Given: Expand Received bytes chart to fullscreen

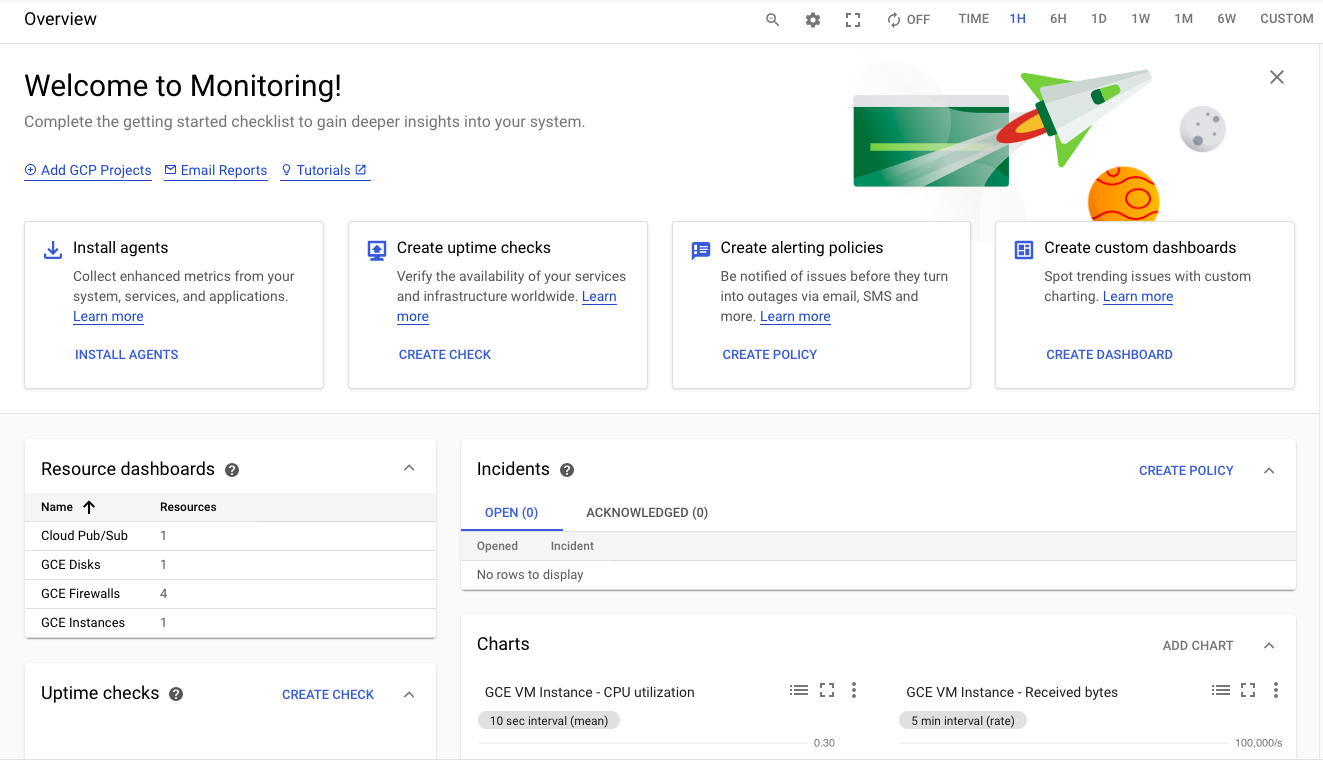Looking at the screenshot, I should [1248, 690].
